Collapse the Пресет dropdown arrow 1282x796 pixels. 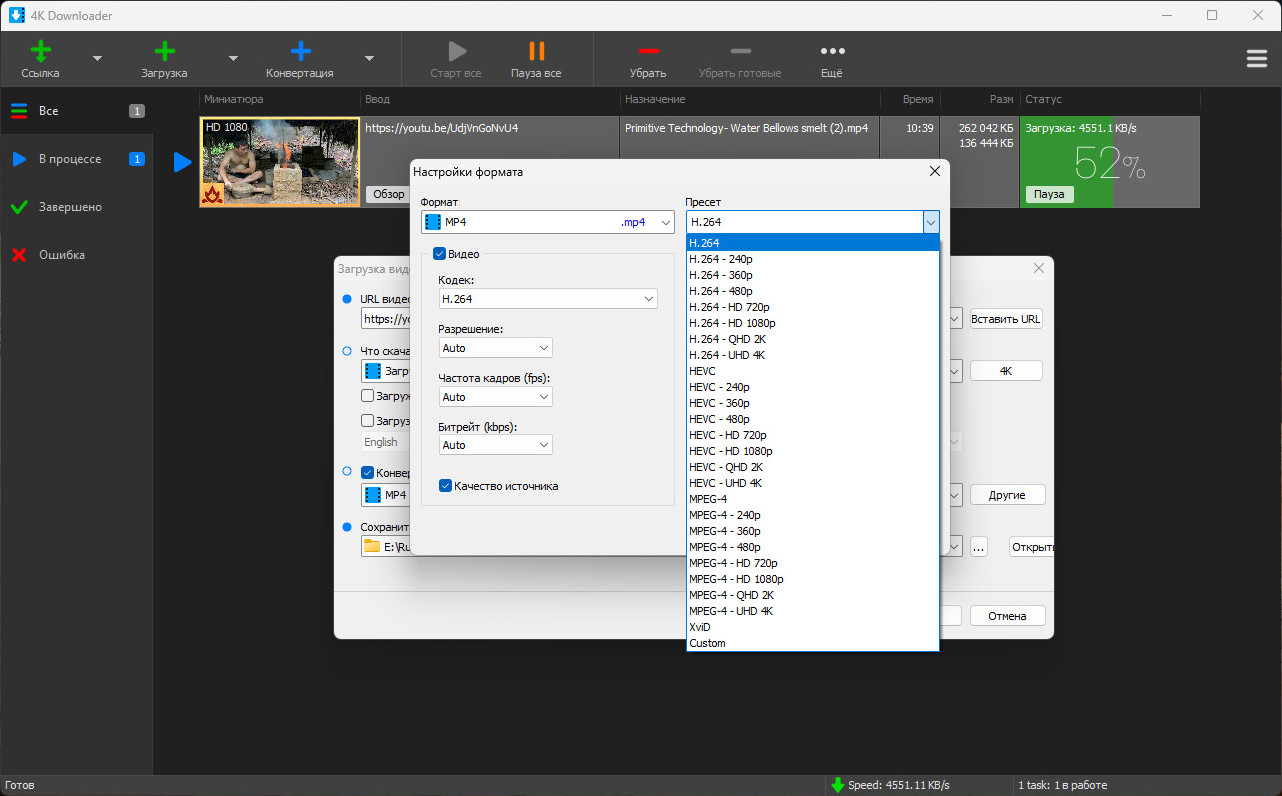[931, 222]
